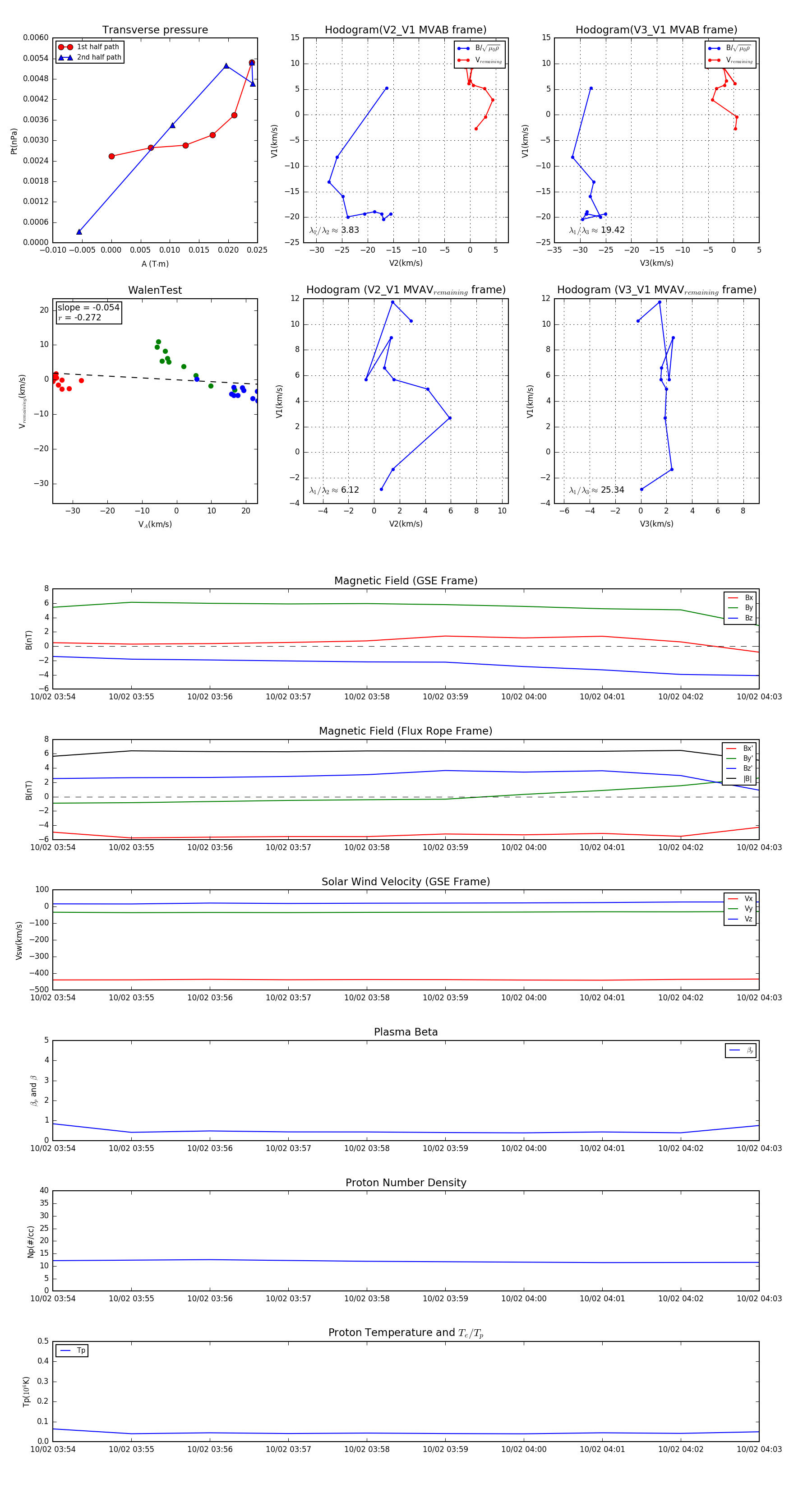This screenshot has height=1489, width=812.
Task: Click the eigenvalue ratio 25.34 label
Action: [x=597, y=490]
